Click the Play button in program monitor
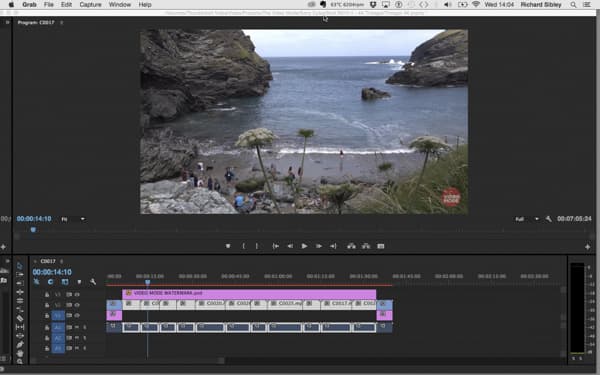 tap(304, 246)
